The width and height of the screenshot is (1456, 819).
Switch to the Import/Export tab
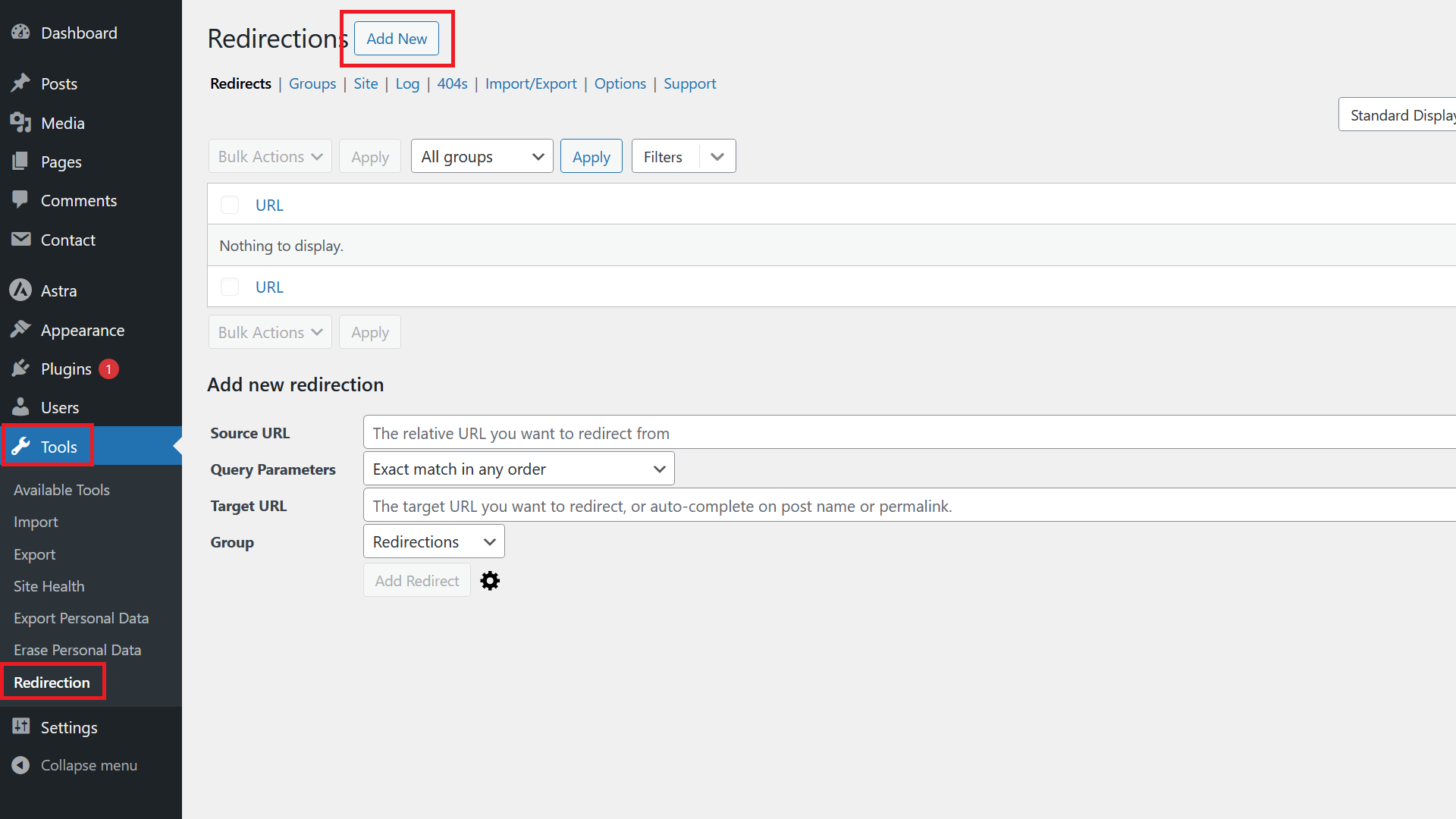tap(531, 83)
